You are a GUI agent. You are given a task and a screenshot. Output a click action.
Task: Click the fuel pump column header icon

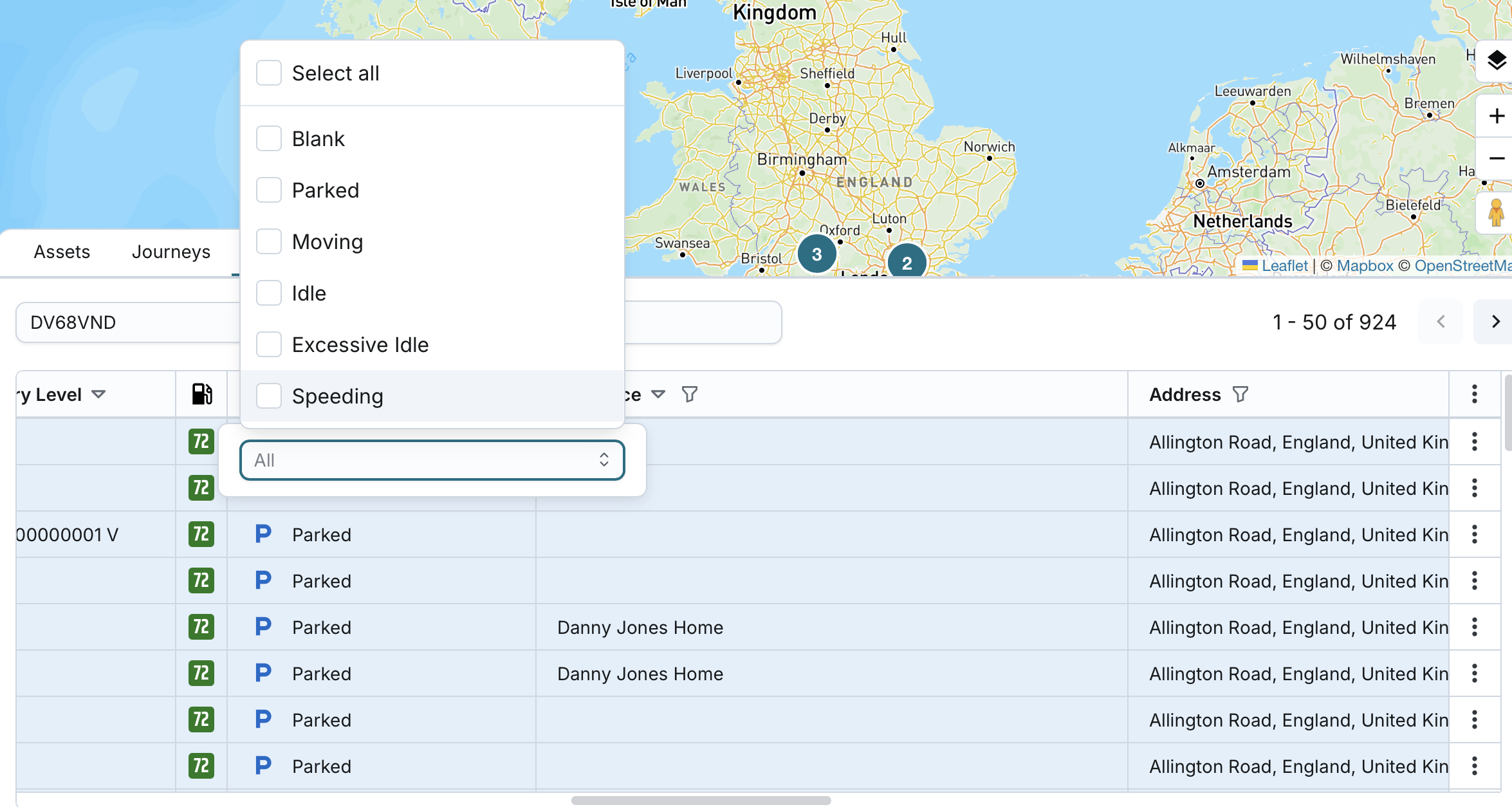pos(202,394)
